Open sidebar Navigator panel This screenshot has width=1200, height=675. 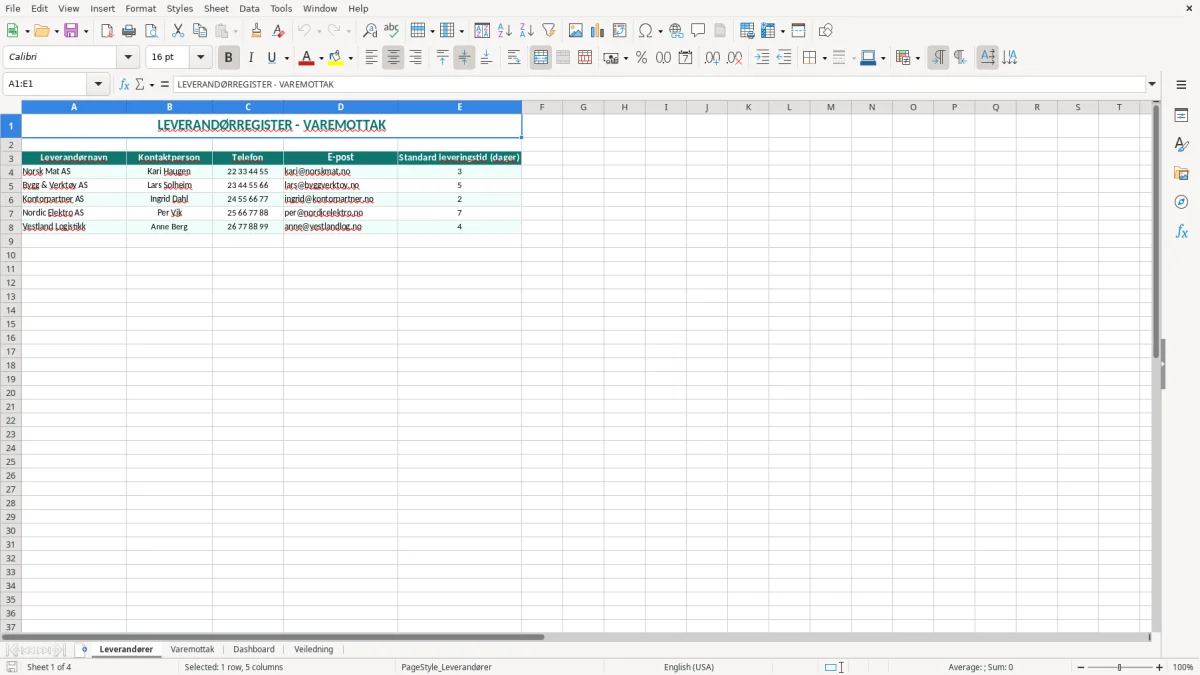click(x=1181, y=203)
